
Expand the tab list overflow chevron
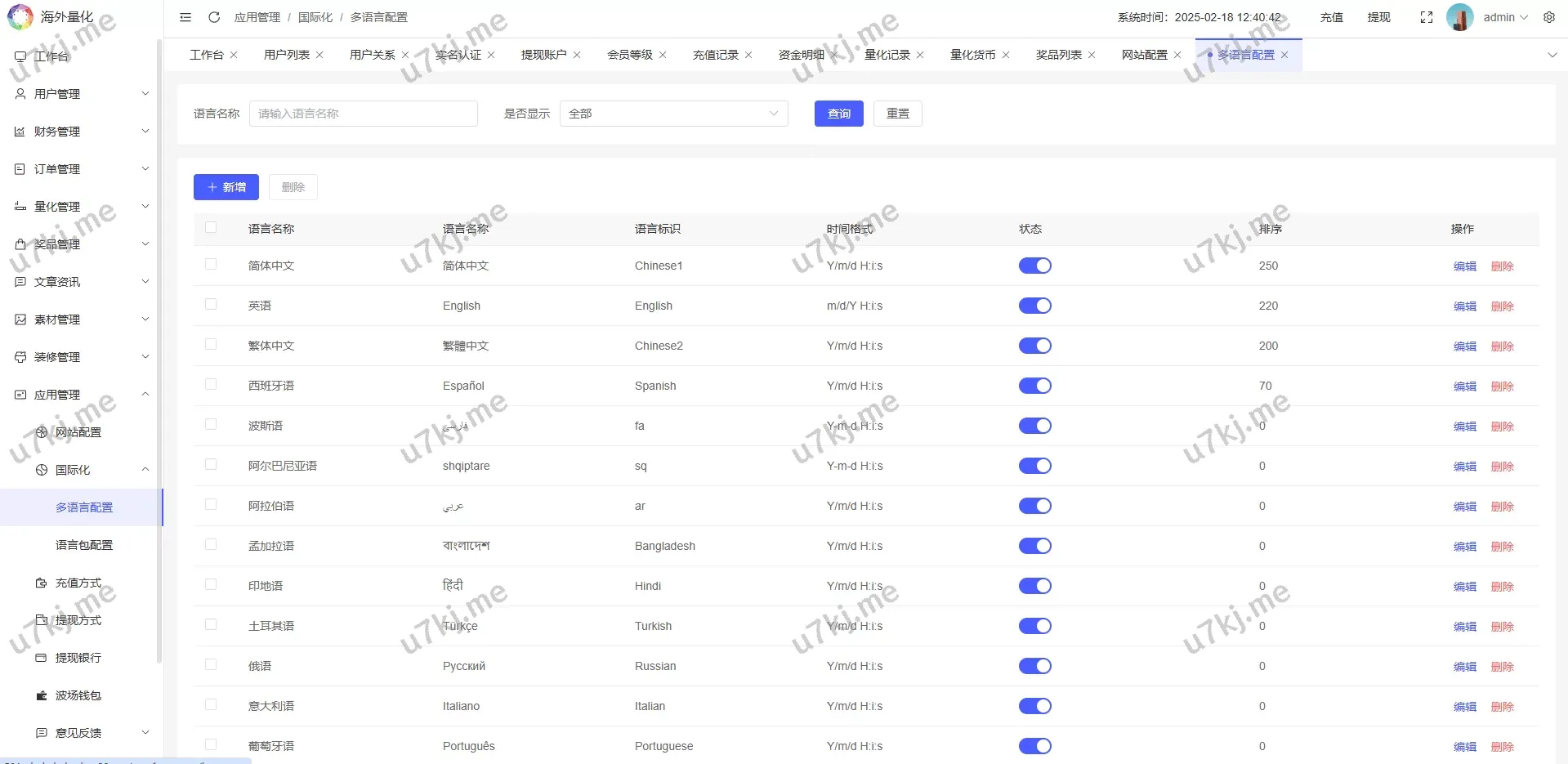1552,55
